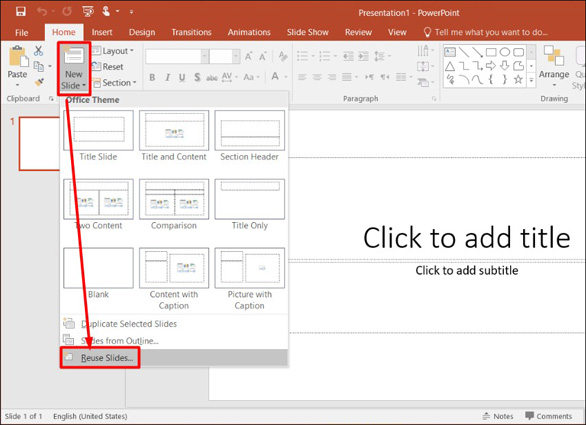The height and width of the screenshot is (425, 586).
Task: Click the Clear All Formatting icon
Action: [283, 56]
